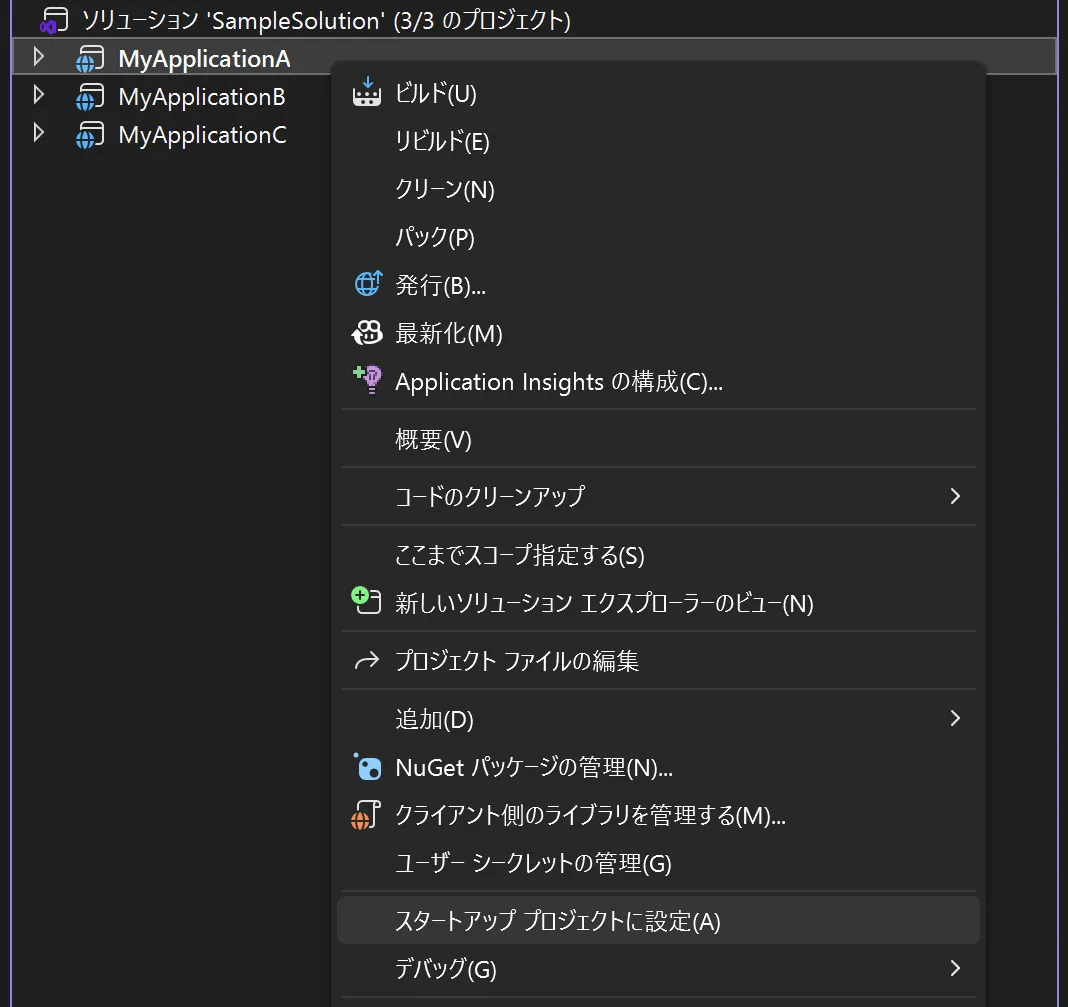This screenshot has width=1068, height=1007.
Task: Choose ビルド(U) from the context menu
Action: pyautogui.click(x=658, y=93)
